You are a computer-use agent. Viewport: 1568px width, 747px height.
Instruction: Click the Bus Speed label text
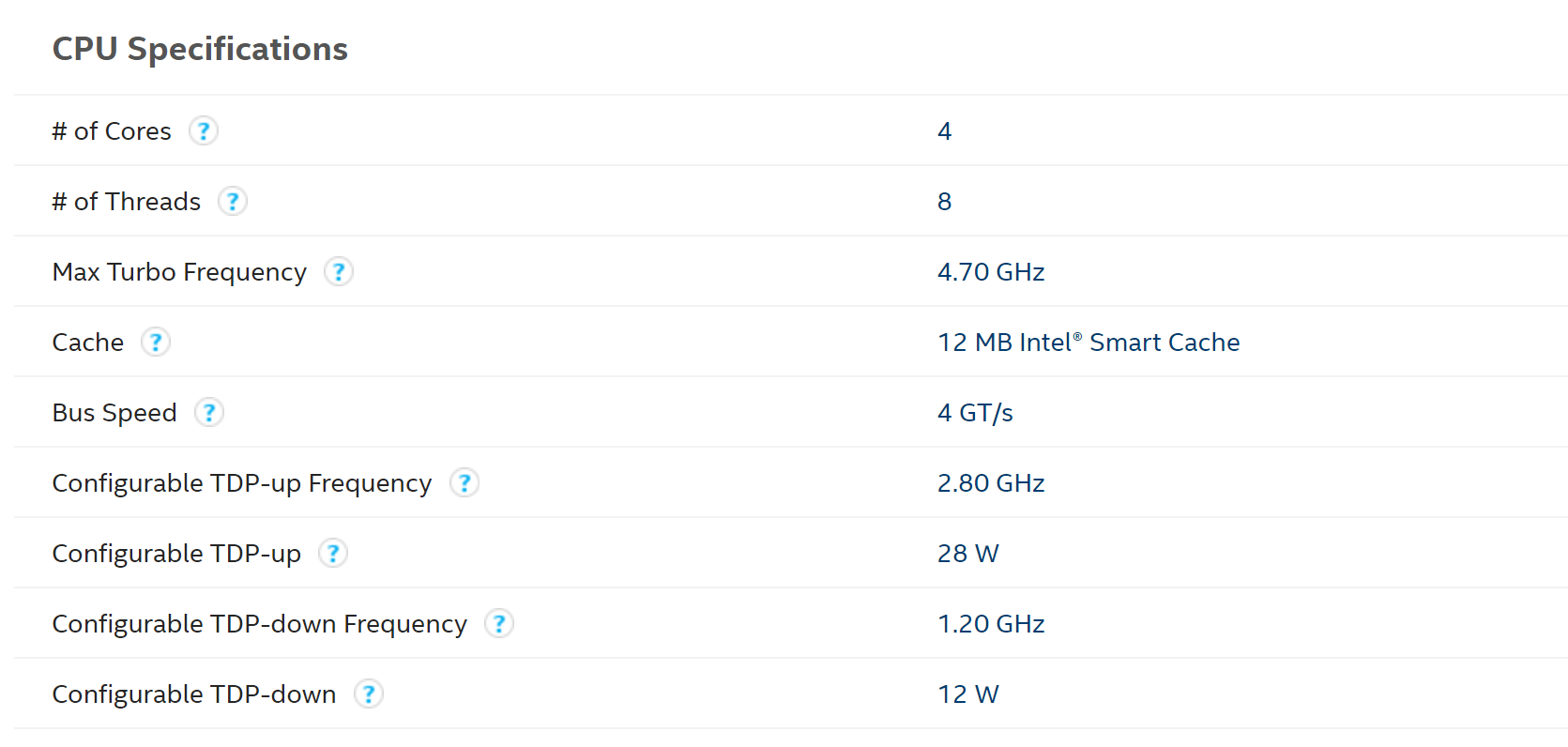coord(114,413)
